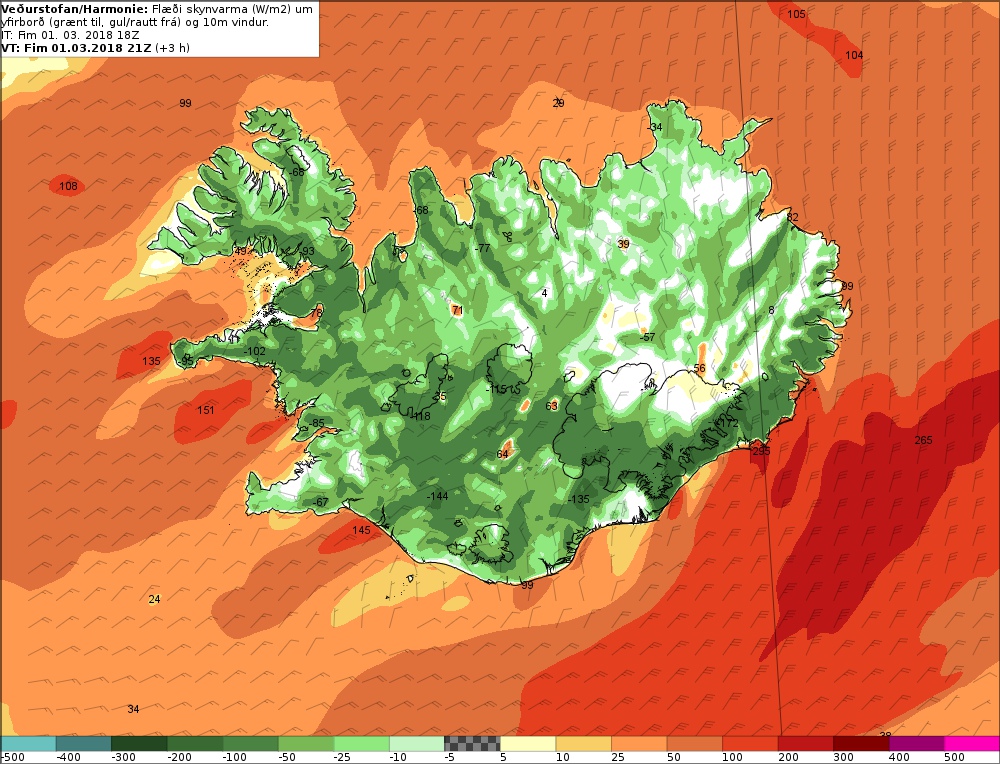Viewport: 1000px width, 764px height.
Task: Click the 265 flux value in the southeast sea
Action: (x=923, y=440)
